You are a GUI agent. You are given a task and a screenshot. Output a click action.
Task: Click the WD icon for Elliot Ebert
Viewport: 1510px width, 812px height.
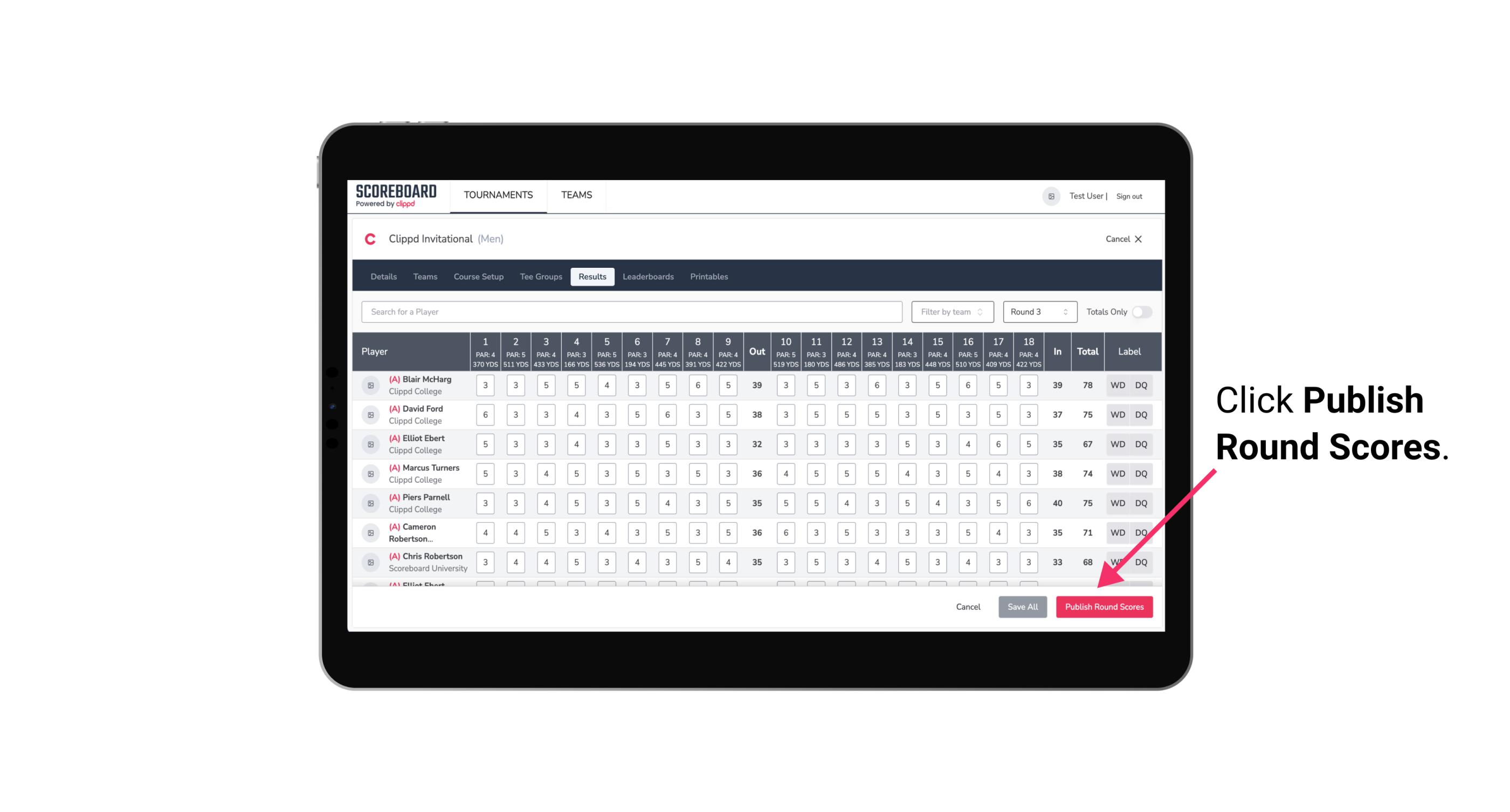[x=1118, y=444]
